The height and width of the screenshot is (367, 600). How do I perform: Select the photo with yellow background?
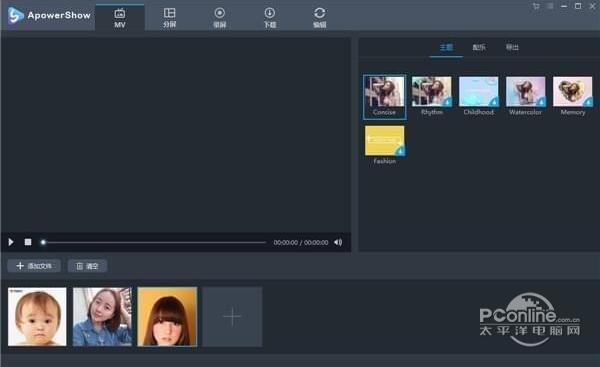pos(167,317)
